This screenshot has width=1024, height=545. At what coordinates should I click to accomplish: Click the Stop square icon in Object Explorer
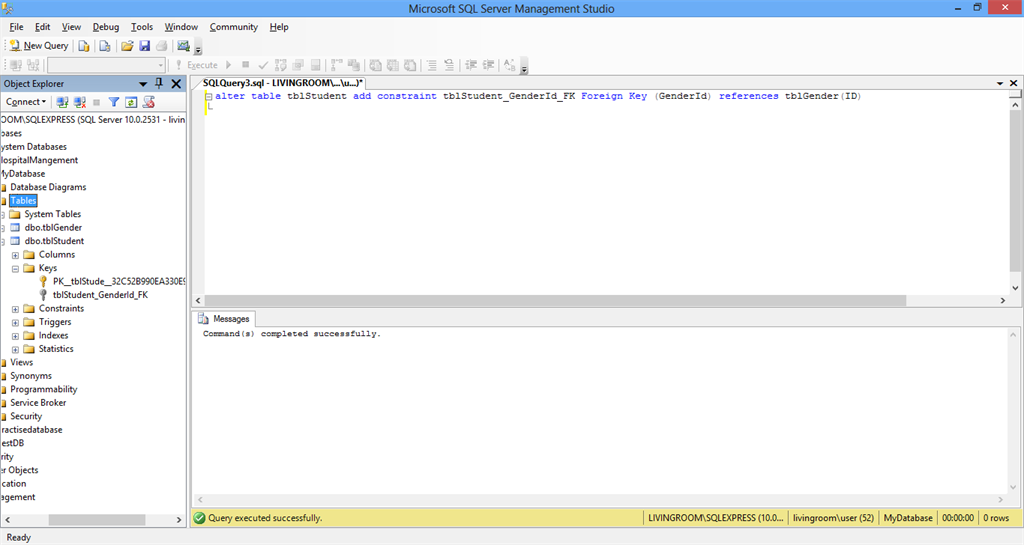[x=97, y=102]
